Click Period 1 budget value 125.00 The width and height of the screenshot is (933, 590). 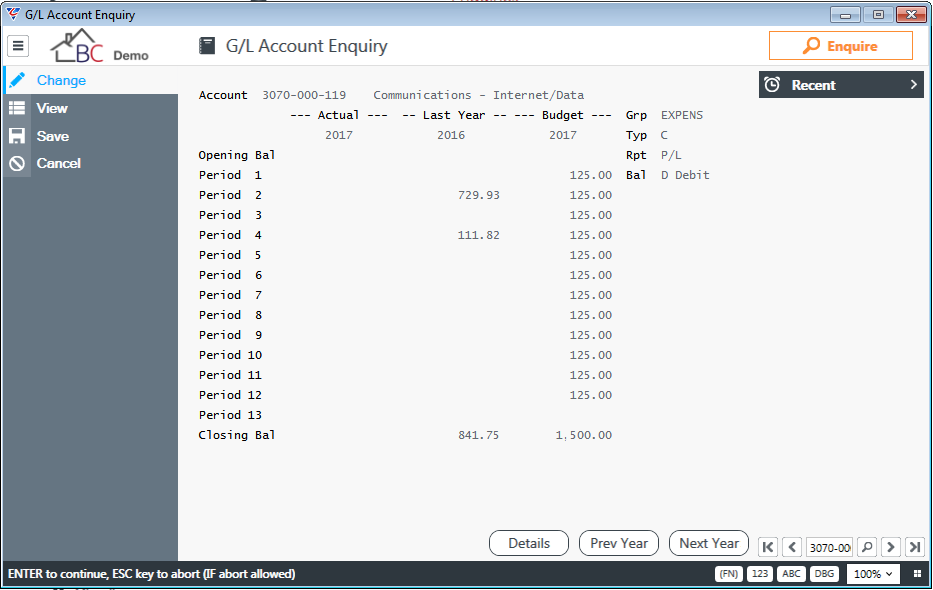[x=590, y=175]
